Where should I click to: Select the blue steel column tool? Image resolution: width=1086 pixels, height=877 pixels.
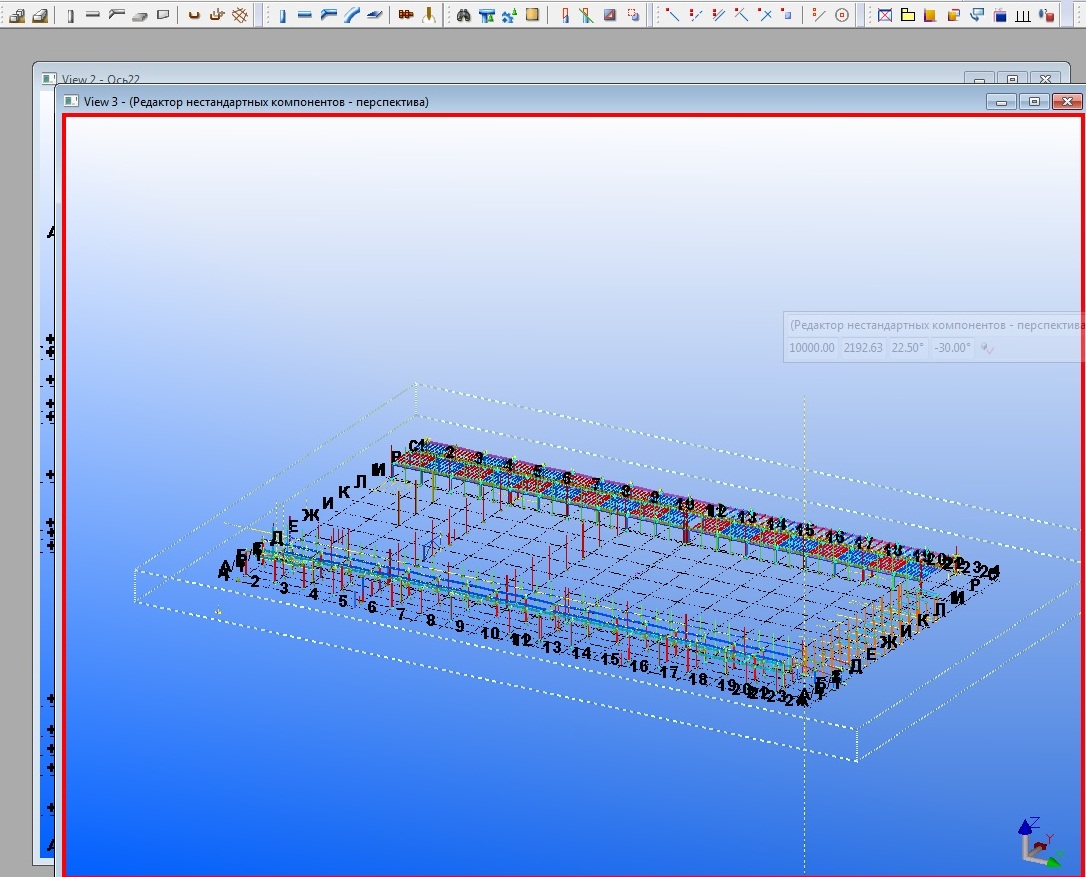281,15
